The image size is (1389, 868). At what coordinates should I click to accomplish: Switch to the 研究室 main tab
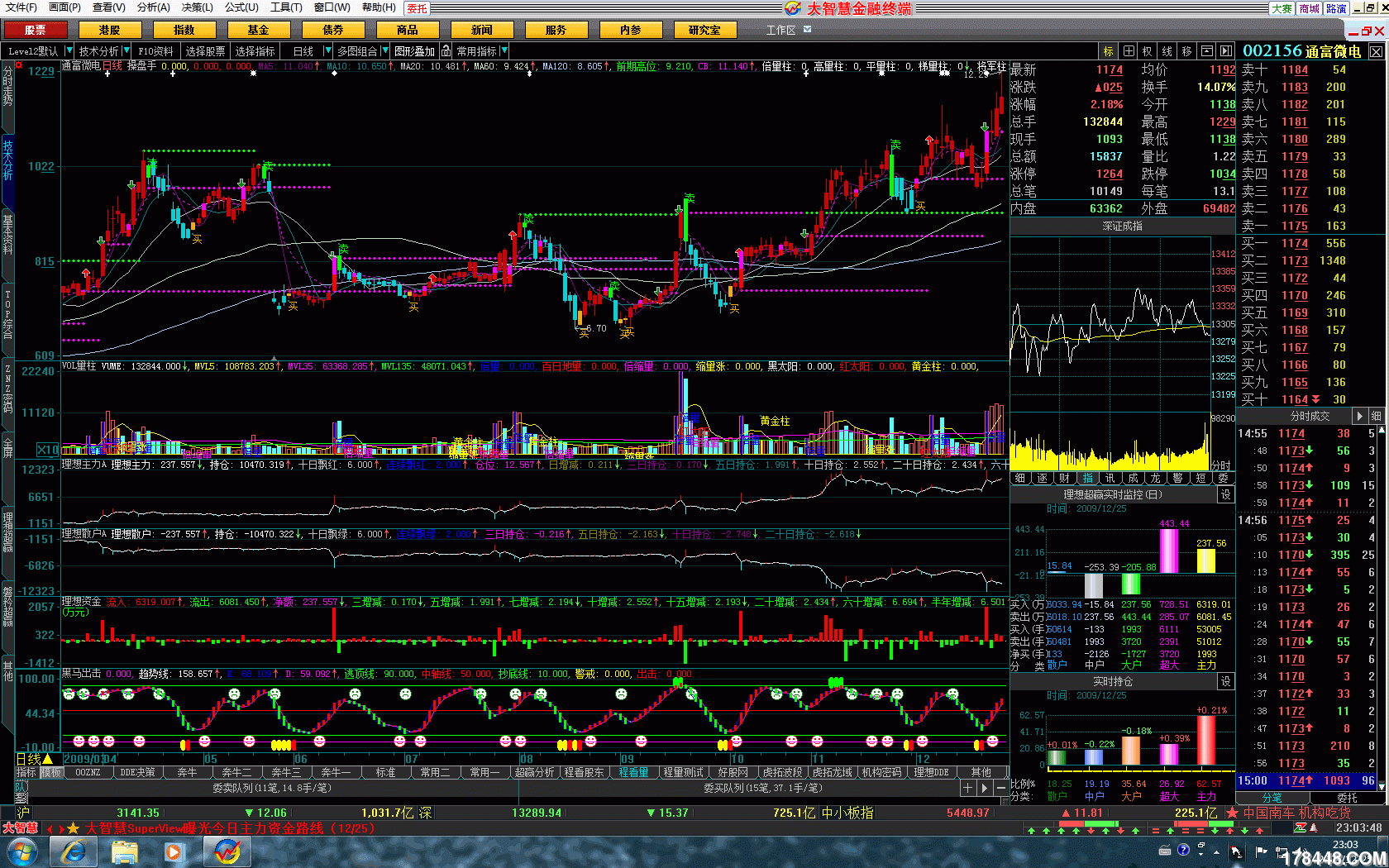(705, 30)
